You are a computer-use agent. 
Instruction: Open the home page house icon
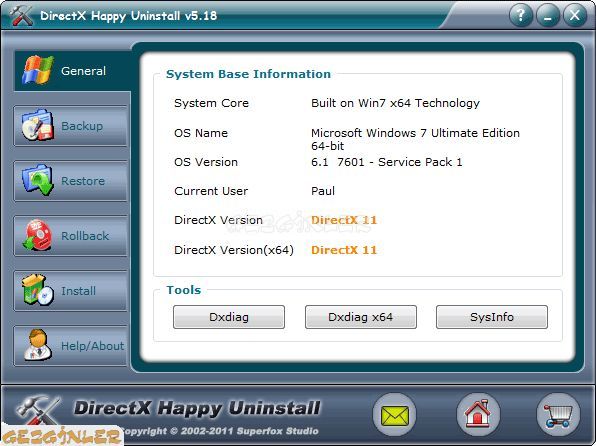point(478,415)
